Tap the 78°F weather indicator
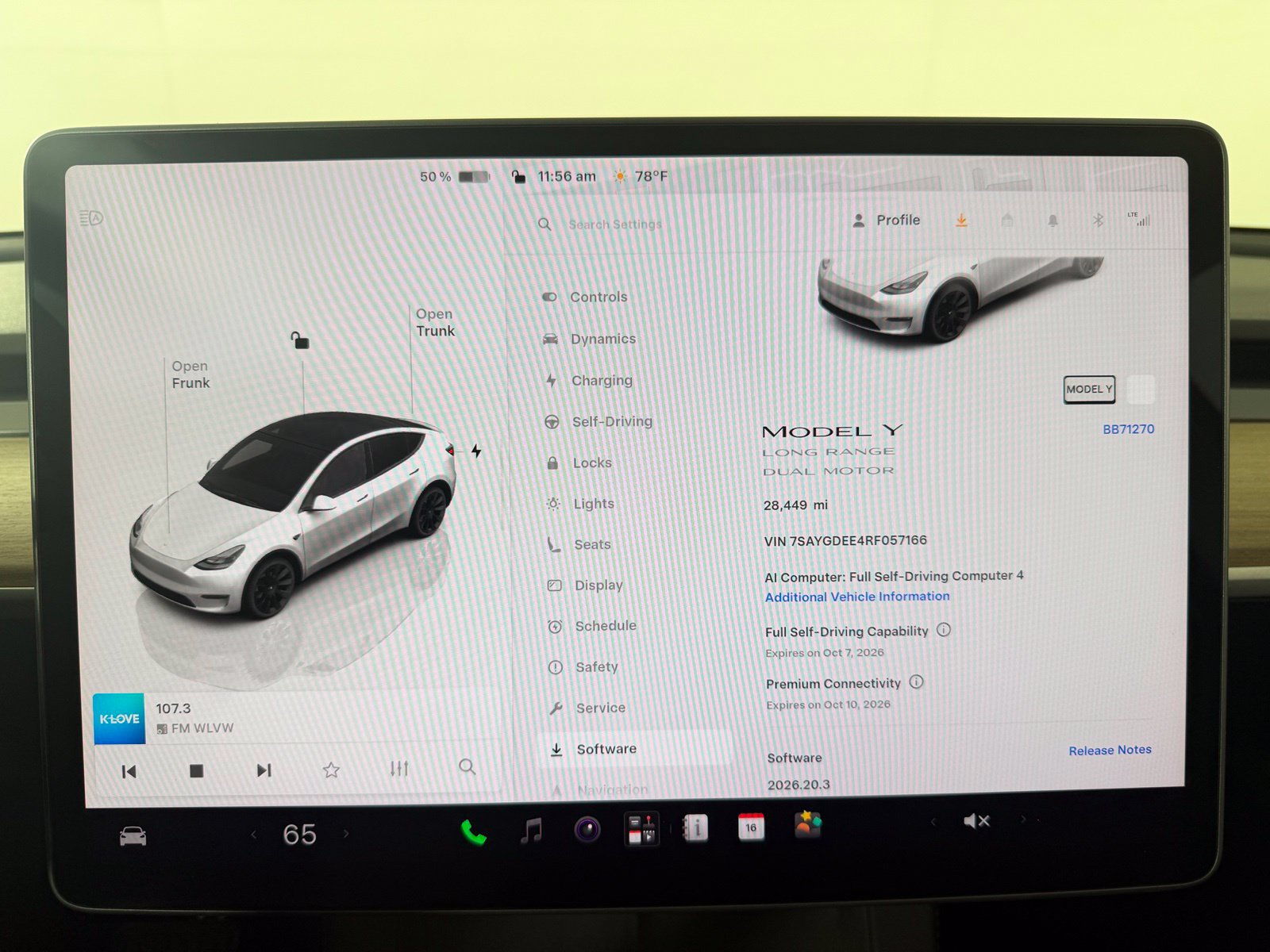The width and height of the screenshot is (1270, 952). [640, 176]
